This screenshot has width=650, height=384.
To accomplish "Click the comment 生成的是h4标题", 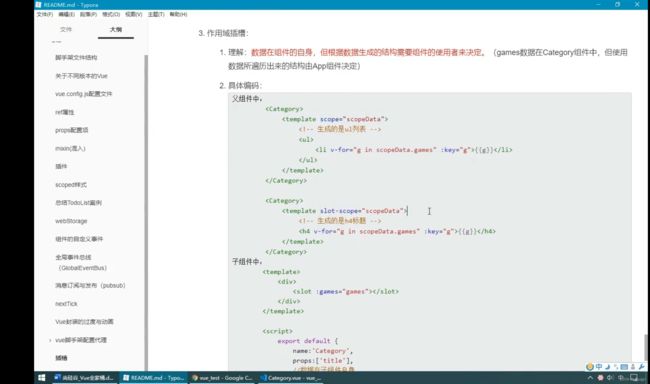I will click(340, 221).
